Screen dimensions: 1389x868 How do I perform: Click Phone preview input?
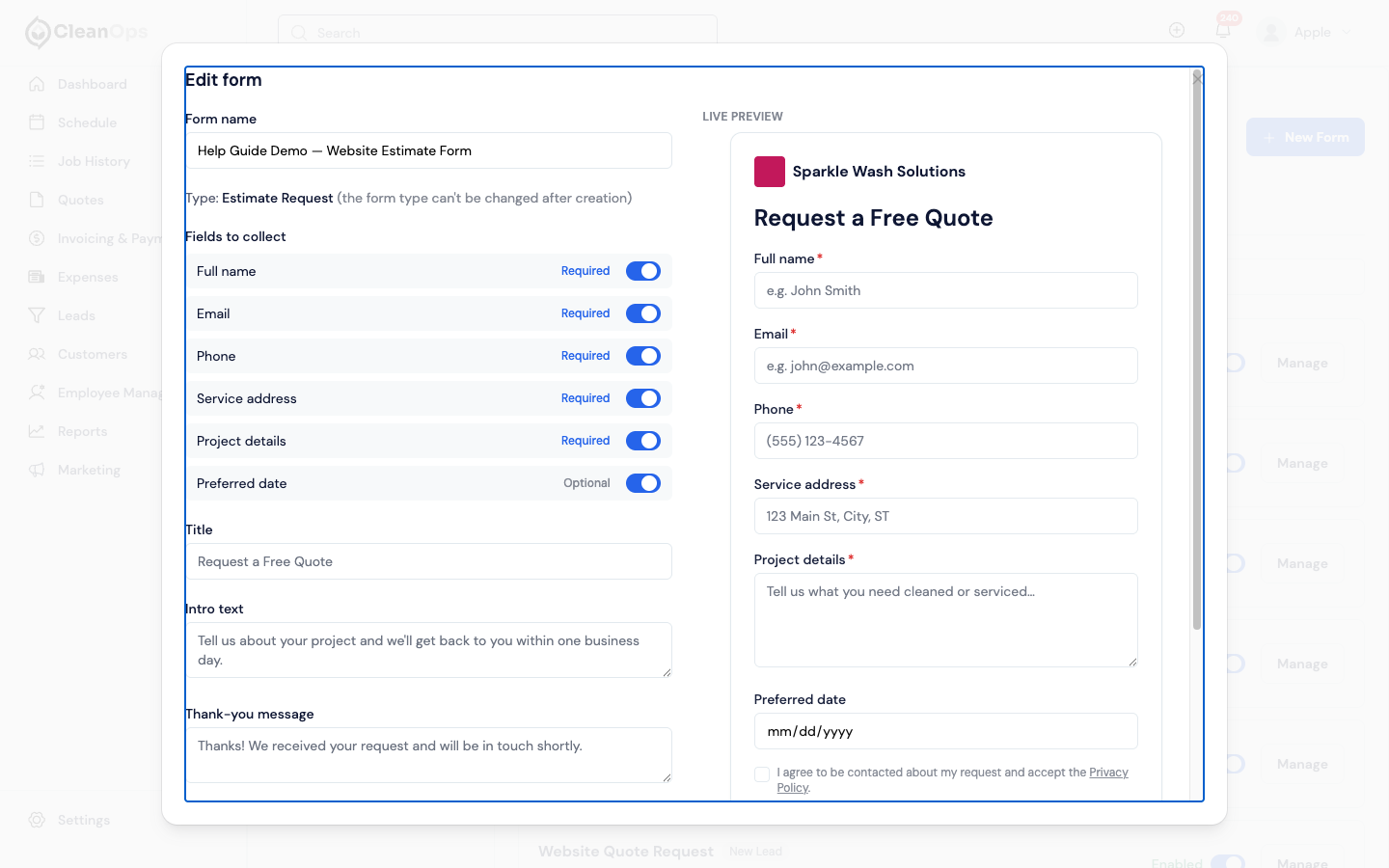945,441
